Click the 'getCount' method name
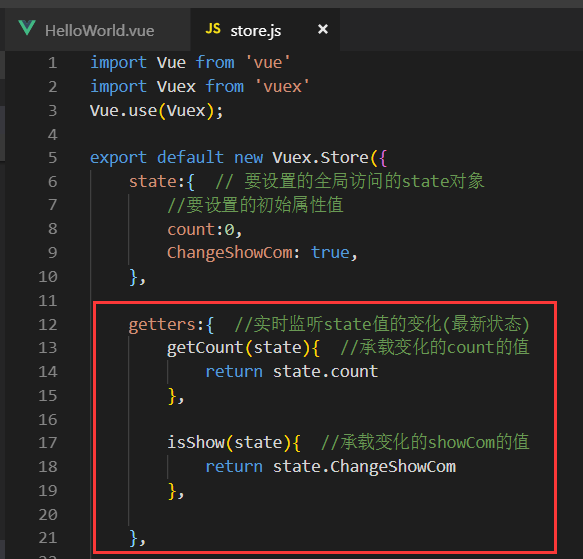Image resolution: width=583 pixels, height=559 pixels. click(205, 348)
